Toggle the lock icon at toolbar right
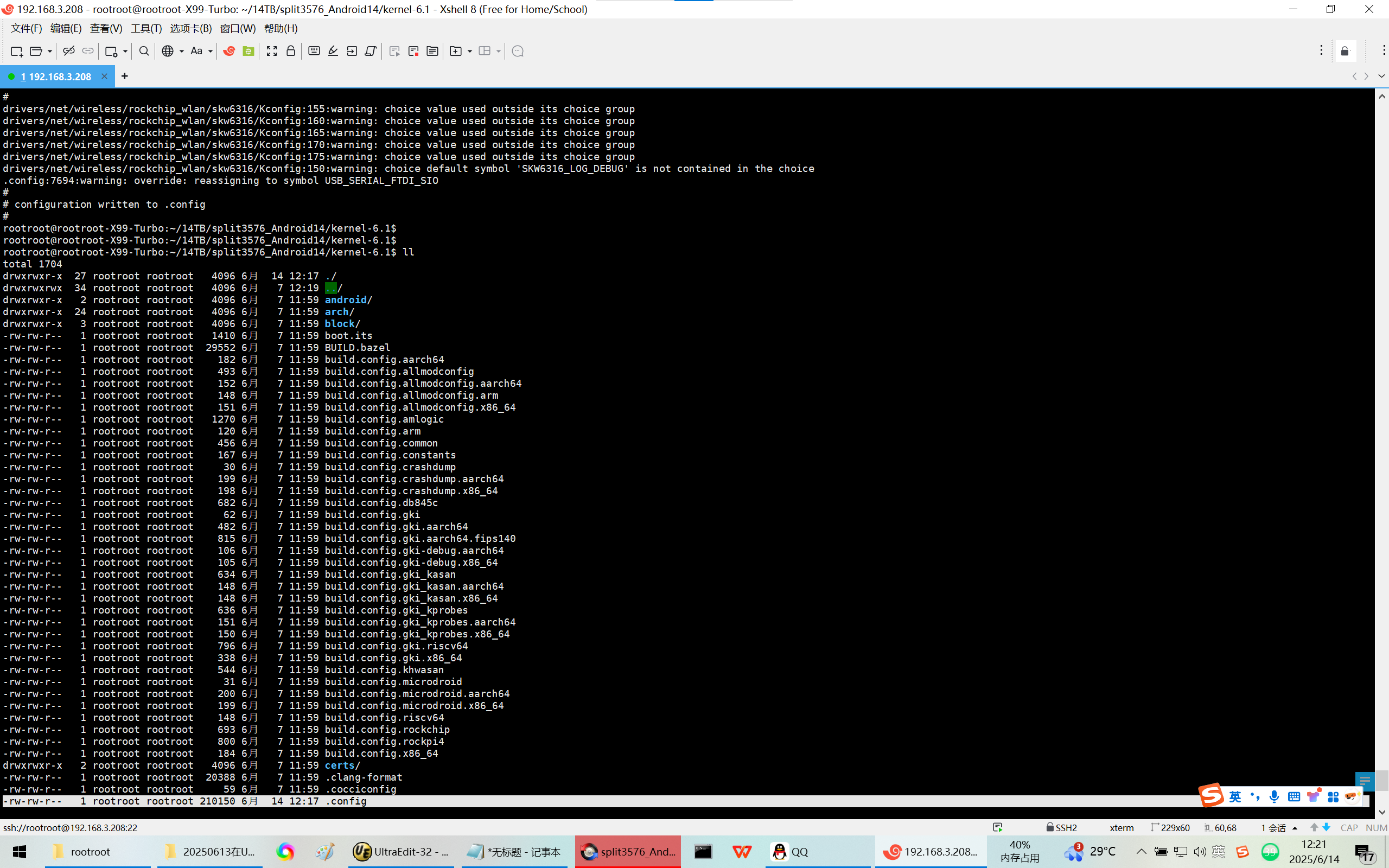 coord(1345,51)
